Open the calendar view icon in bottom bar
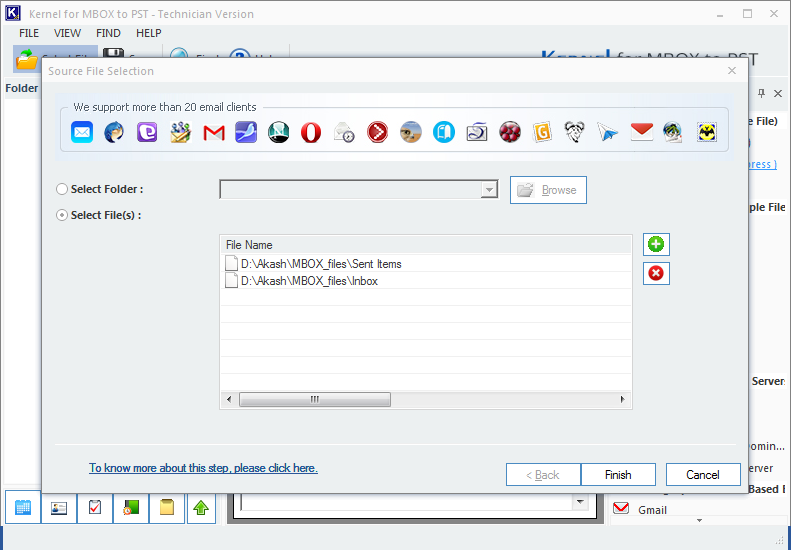 click(x=23, y=507)
